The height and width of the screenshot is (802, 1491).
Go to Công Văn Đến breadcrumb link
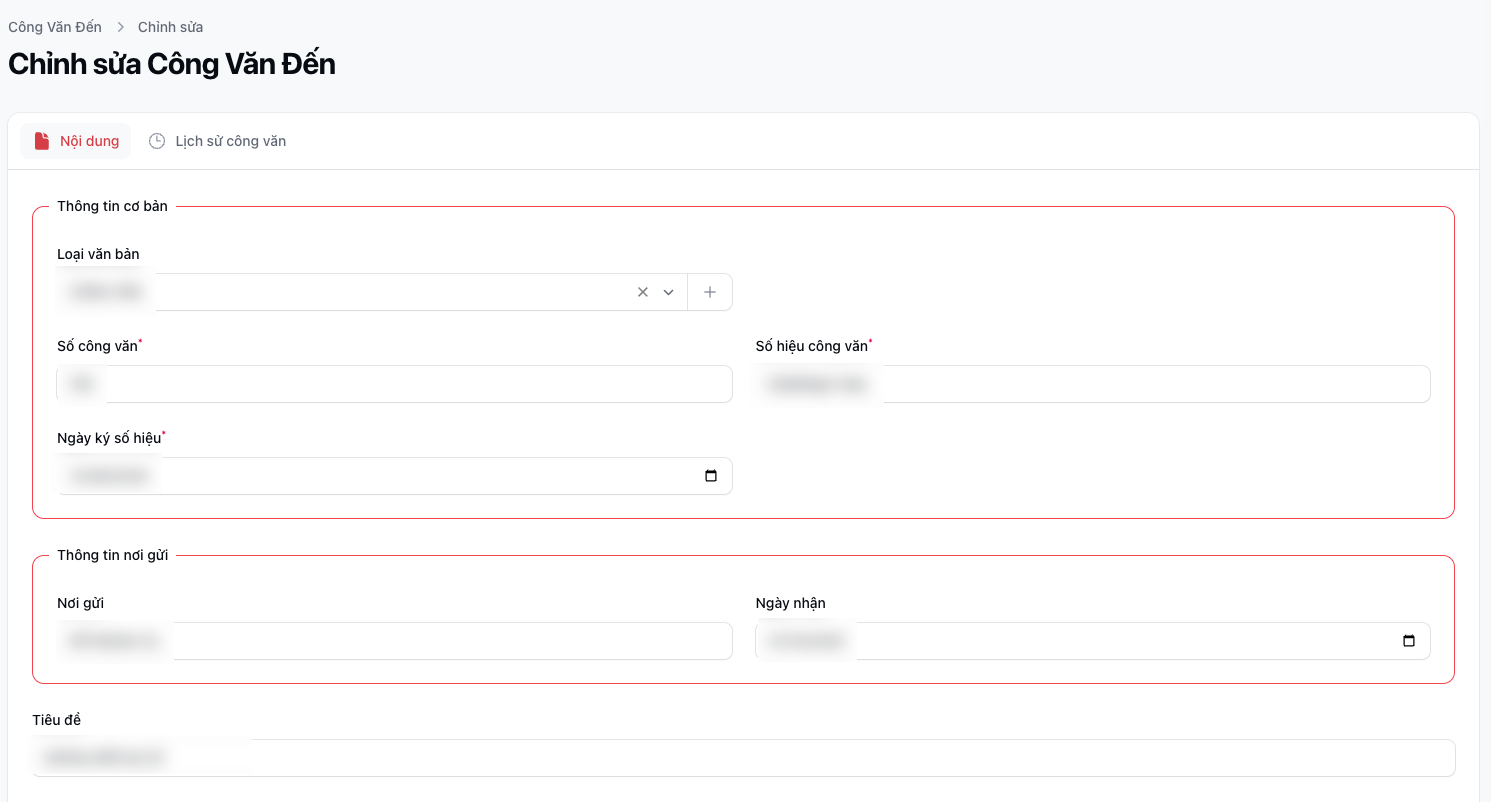(x=55, y=27)
